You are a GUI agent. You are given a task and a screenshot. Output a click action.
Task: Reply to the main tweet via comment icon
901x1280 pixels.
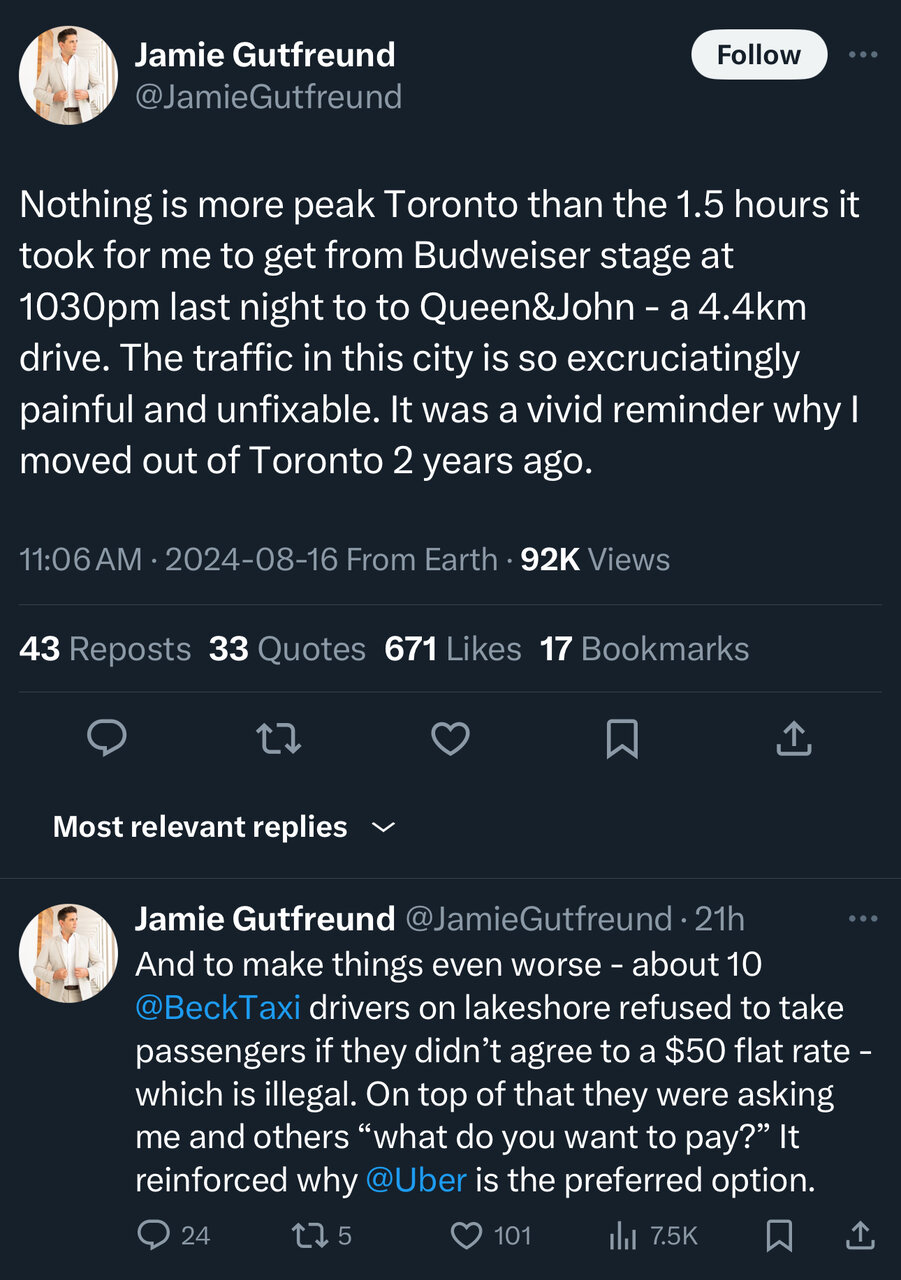coord(107,739)
